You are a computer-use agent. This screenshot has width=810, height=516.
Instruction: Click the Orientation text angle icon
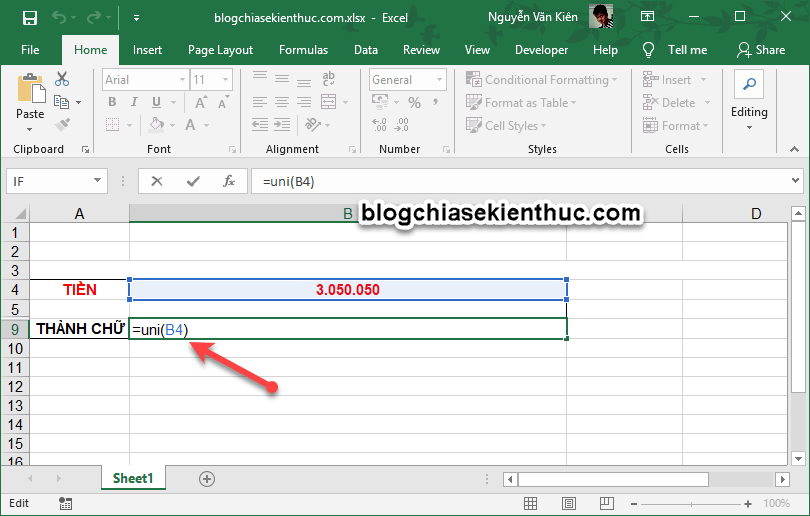click(313, 124)
